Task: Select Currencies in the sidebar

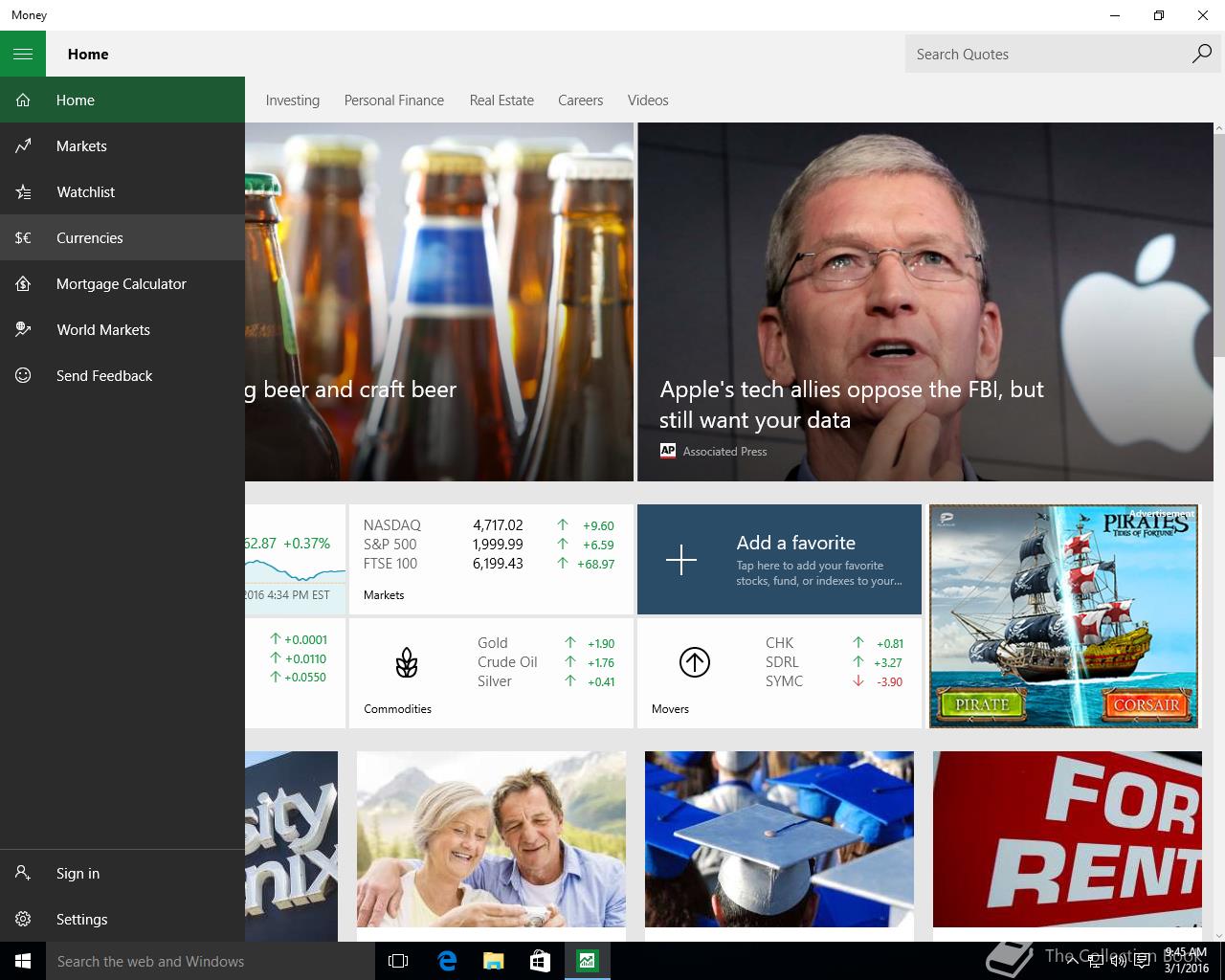Action: [122, 237]
